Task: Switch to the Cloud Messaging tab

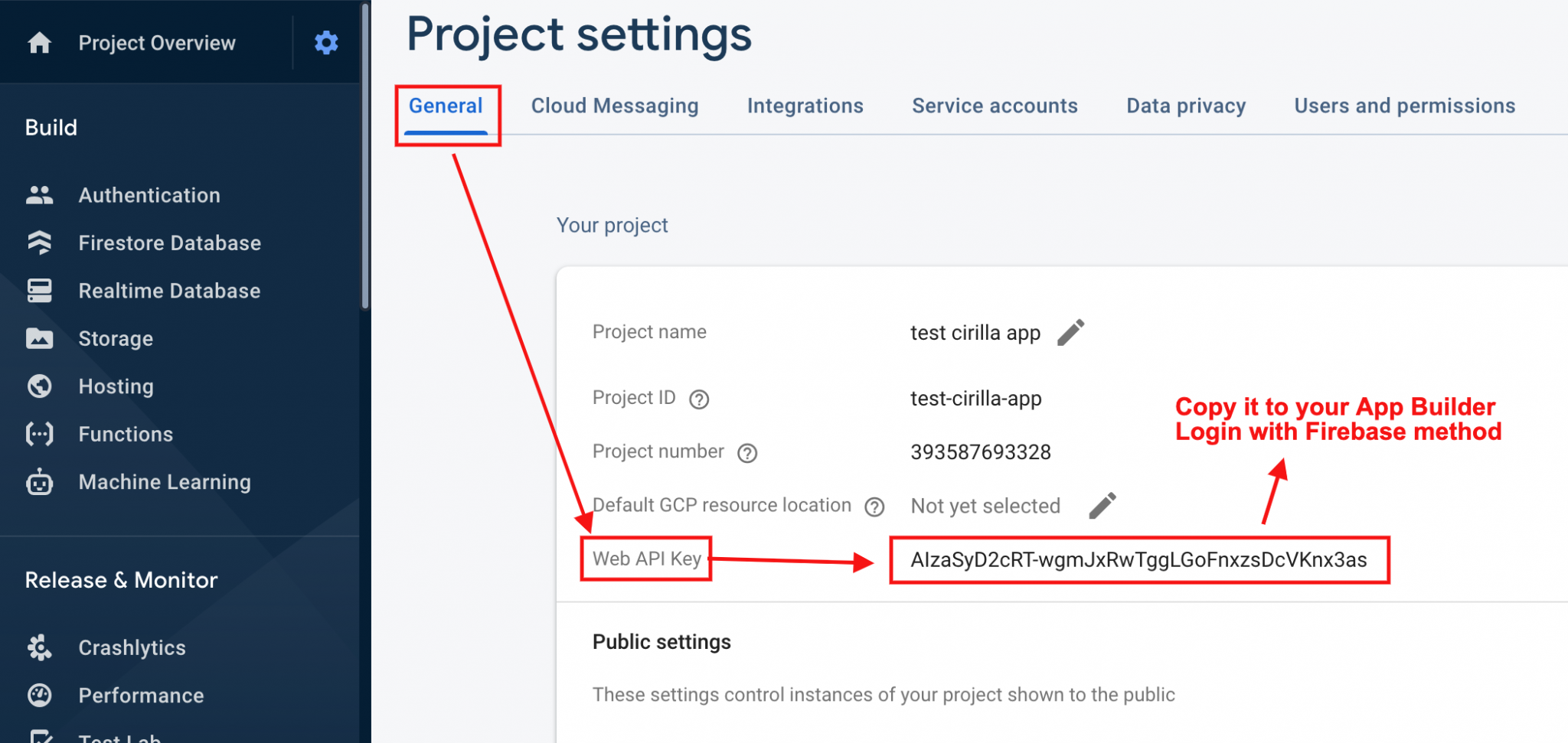Action: pyautogui.click(x=614, y=106)
